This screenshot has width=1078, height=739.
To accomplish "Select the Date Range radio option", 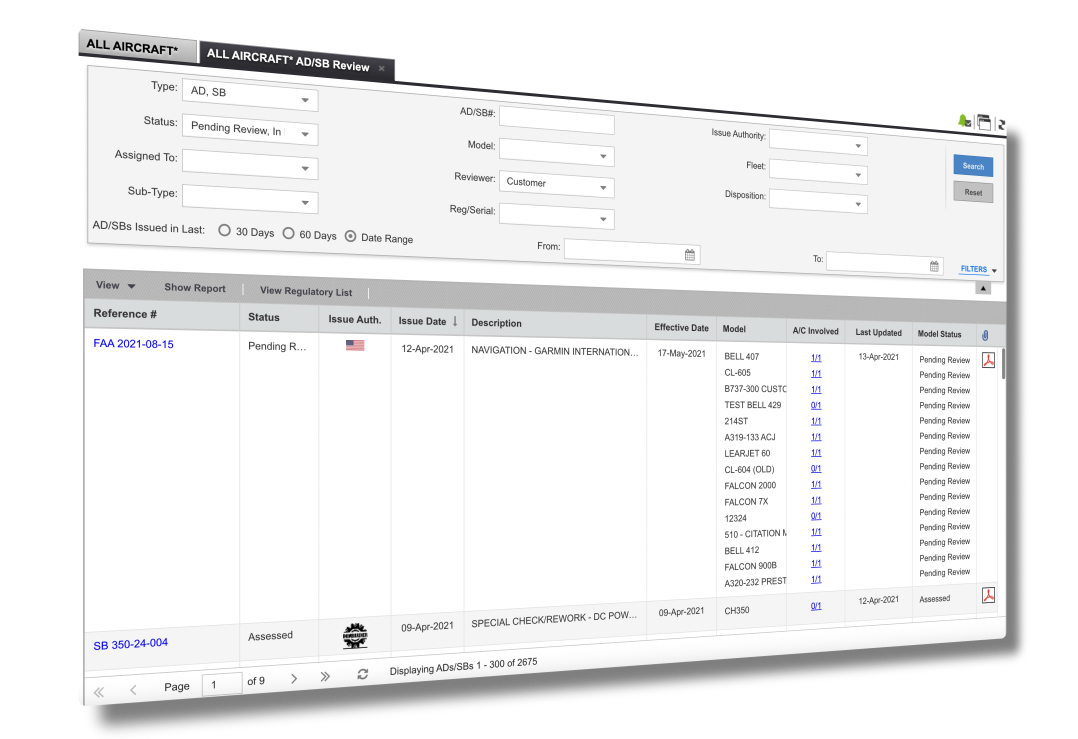I will coord(350,237).
